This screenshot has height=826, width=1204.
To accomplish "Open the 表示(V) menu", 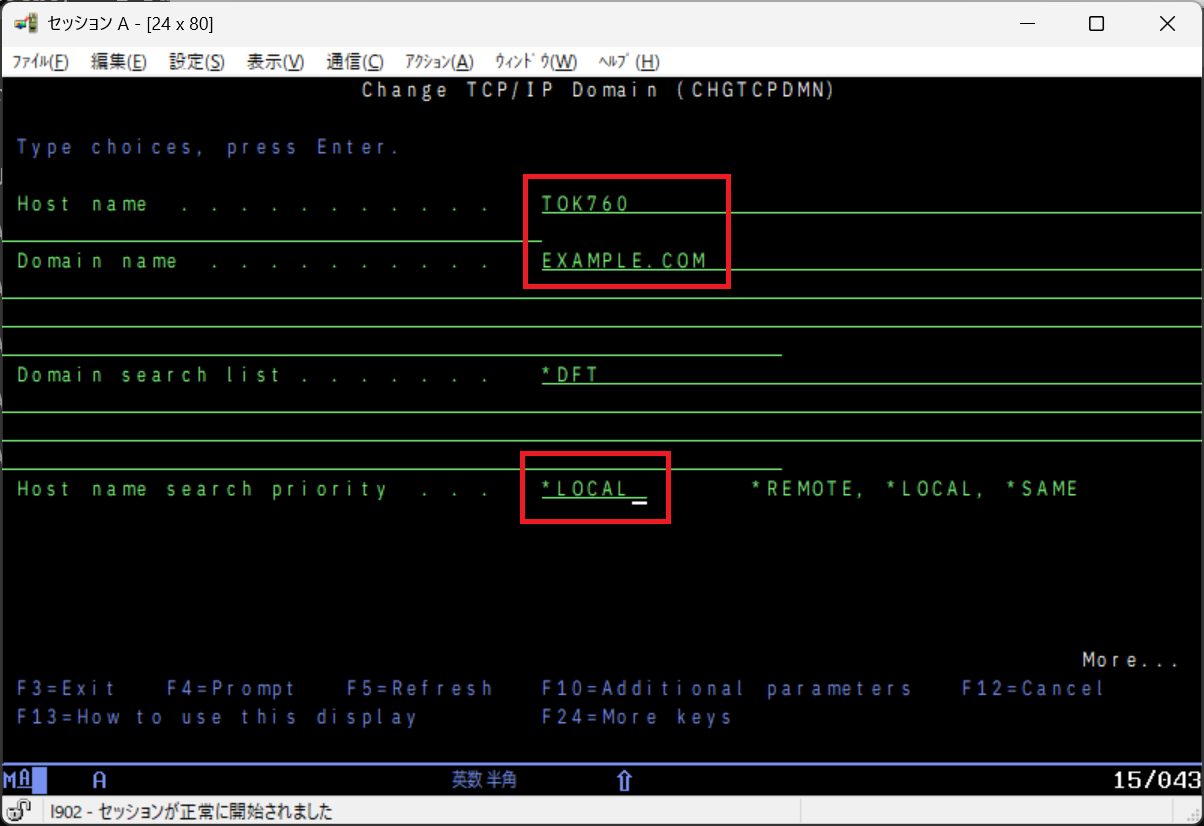I will [x=275, y=62].
